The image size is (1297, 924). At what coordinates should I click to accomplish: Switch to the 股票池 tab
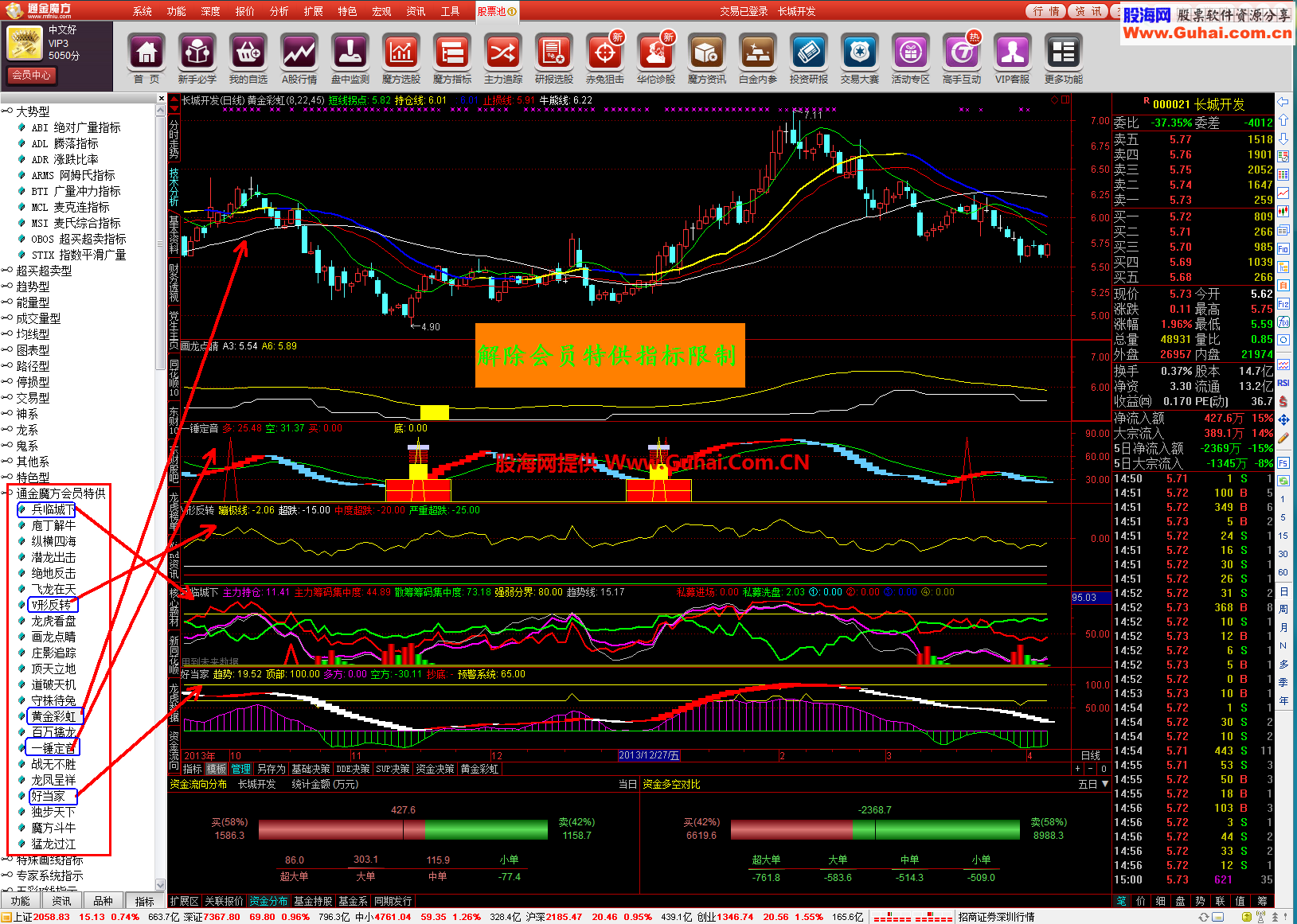coord(497,11)
